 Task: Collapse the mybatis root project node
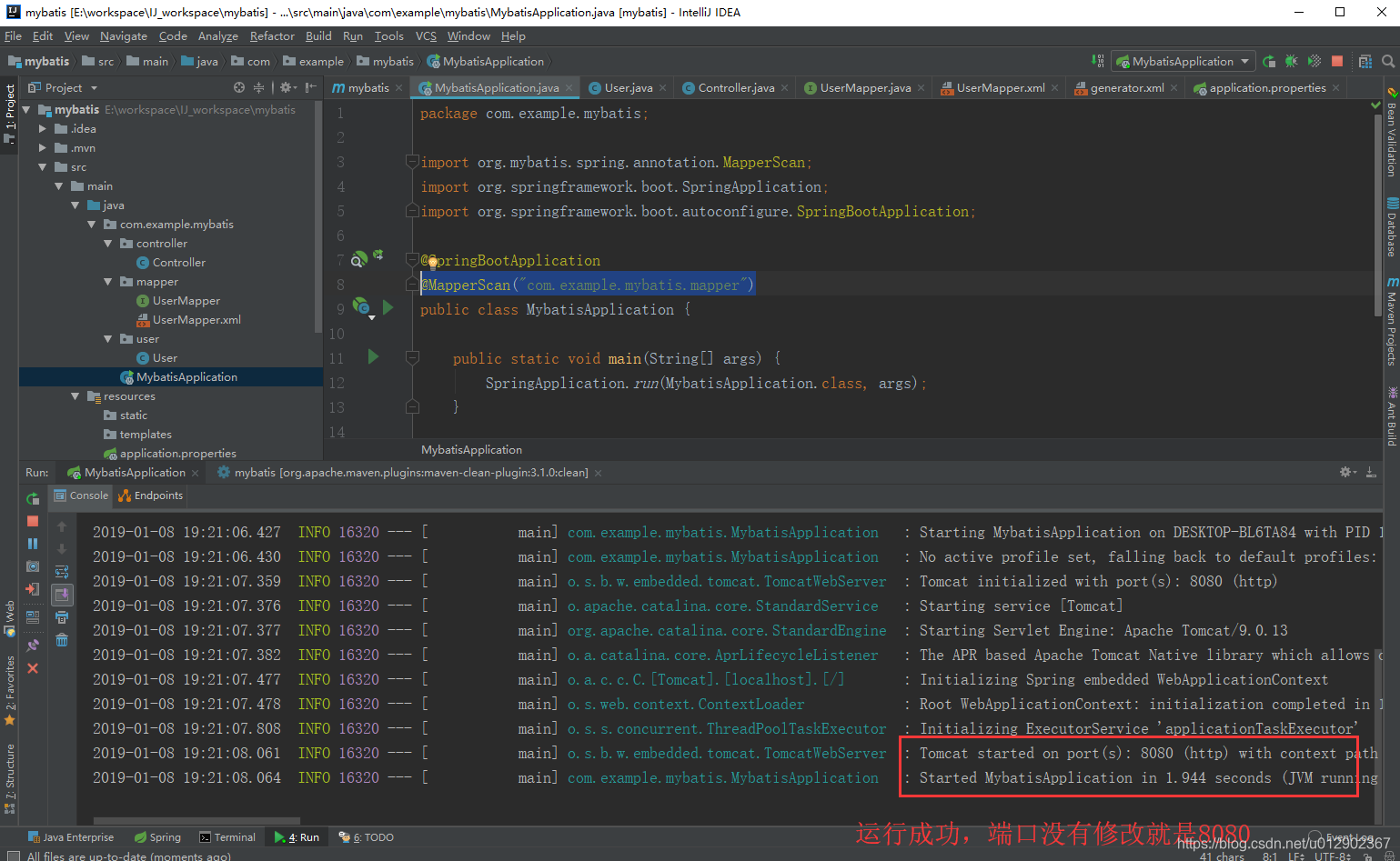(26, 109)
